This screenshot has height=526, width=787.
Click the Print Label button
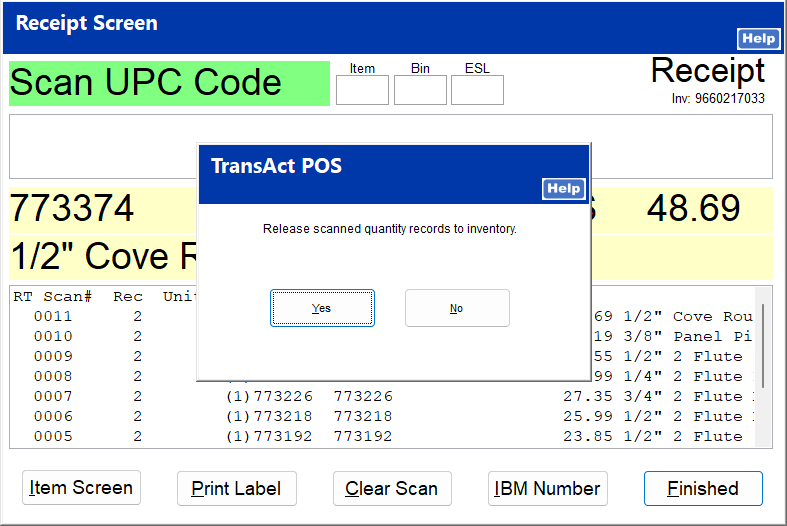pyautogui.click(x=236, y=488)
